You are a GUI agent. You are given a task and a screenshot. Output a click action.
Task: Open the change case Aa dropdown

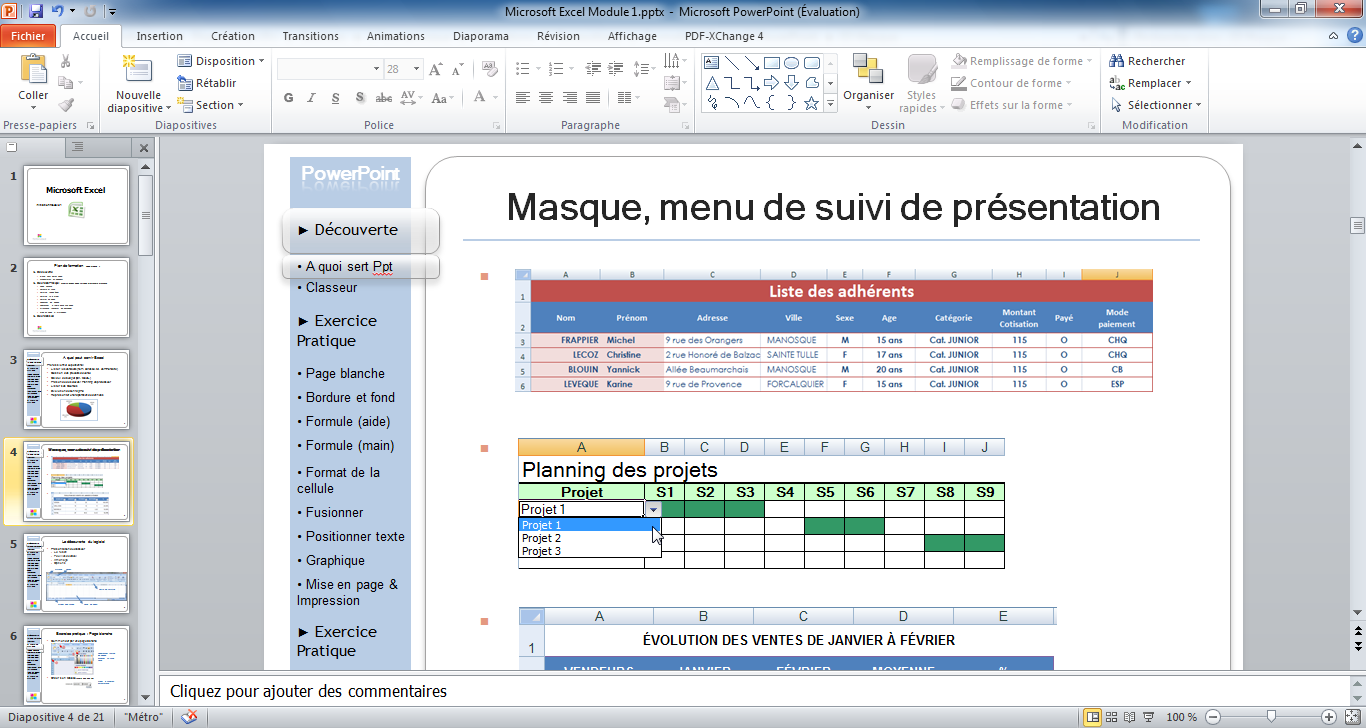441,97
